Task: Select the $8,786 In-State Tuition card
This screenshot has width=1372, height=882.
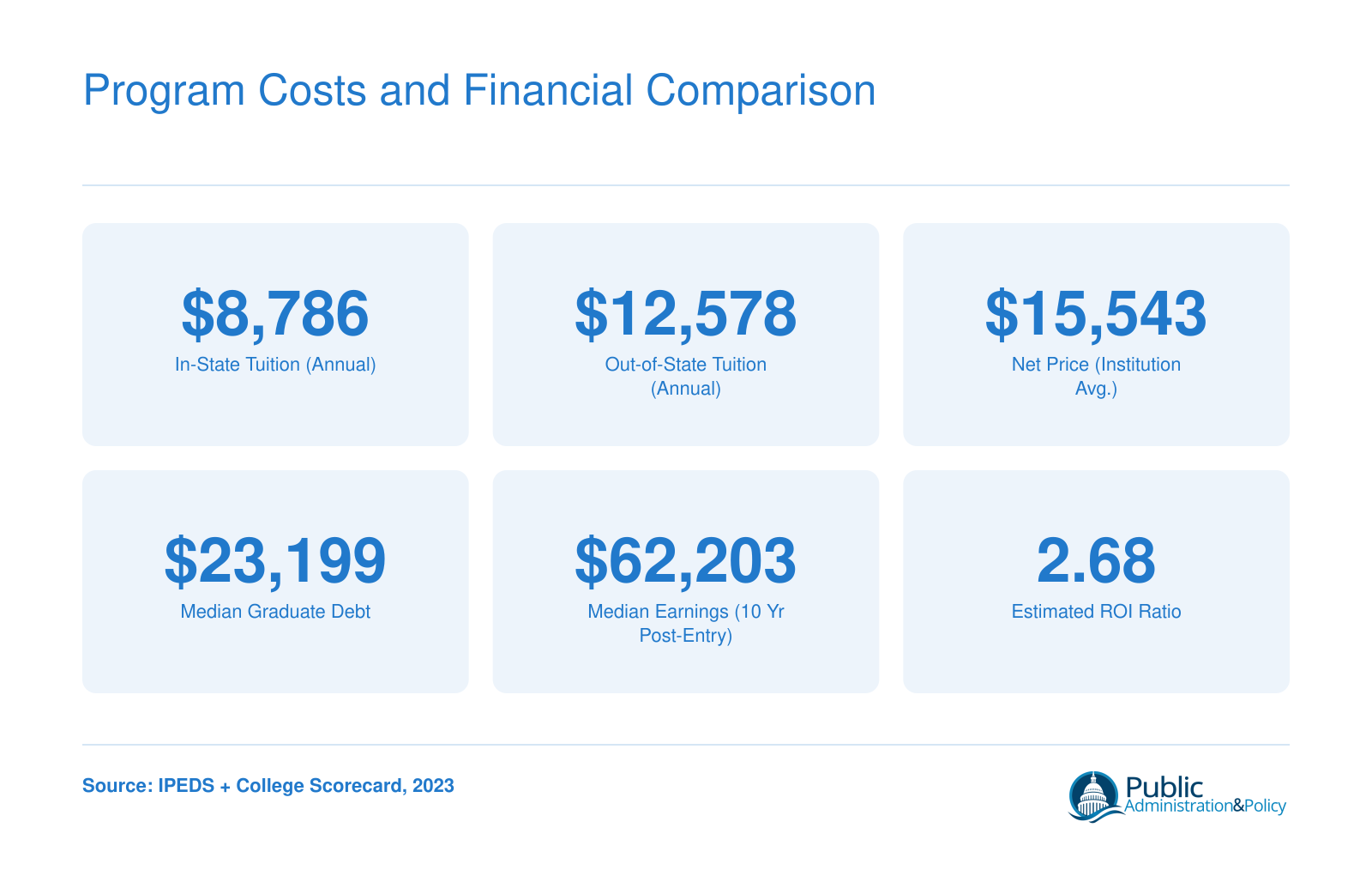Action: 275,335
